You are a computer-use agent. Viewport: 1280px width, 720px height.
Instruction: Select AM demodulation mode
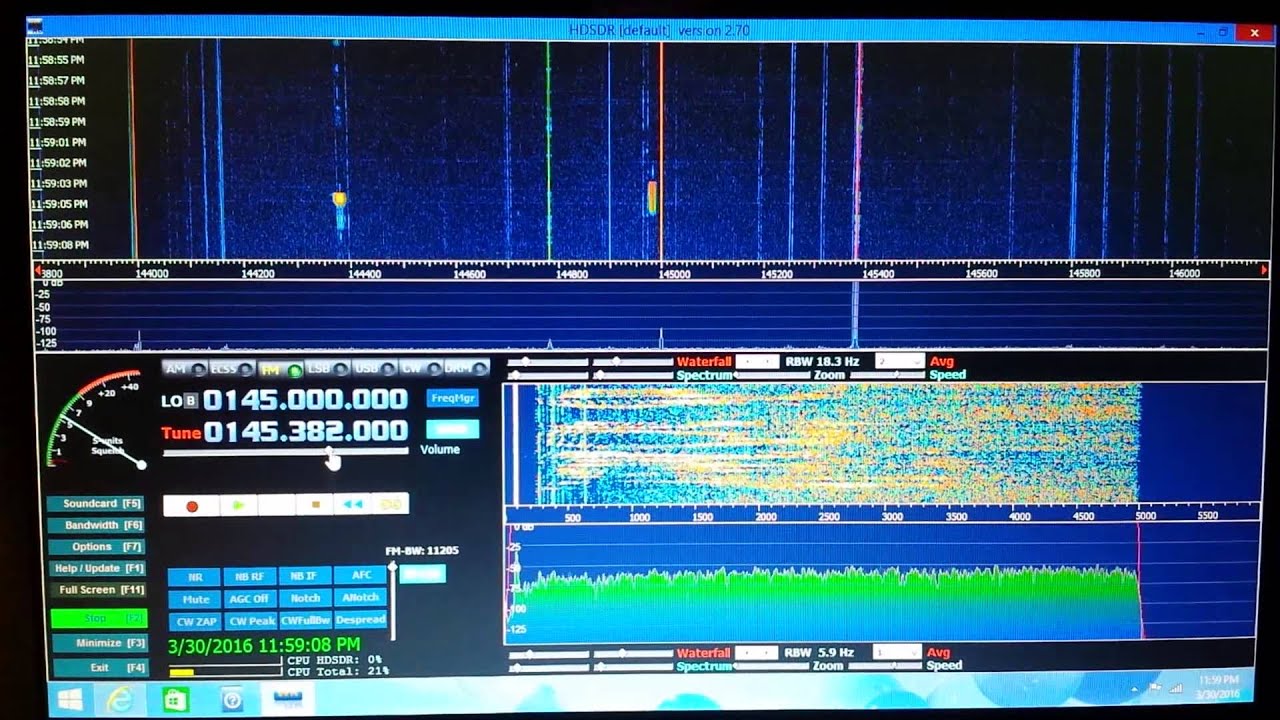[185, 369]
